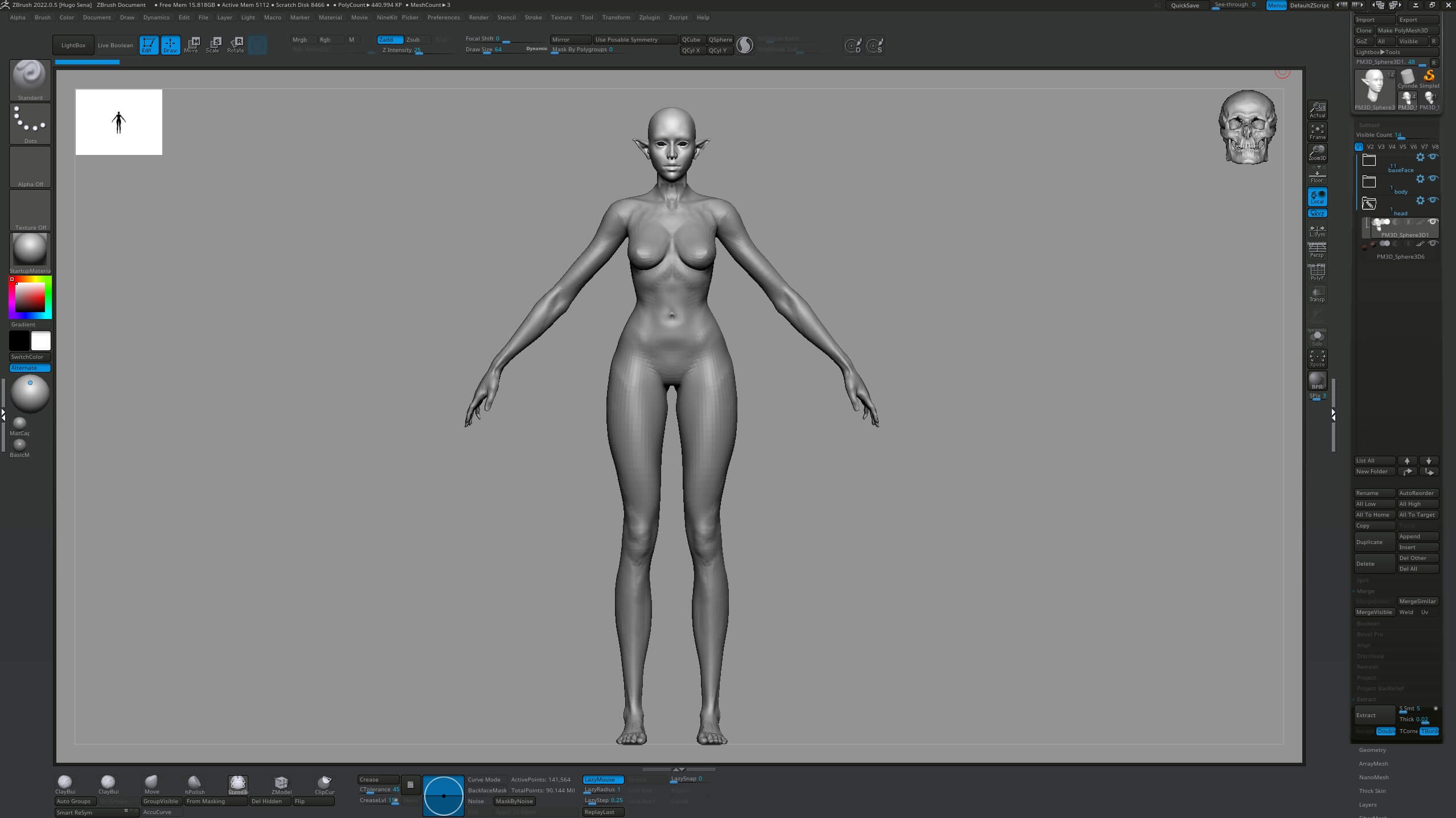This screenshot has height=818, width=1456.
Task: Expand the NanoMesh subpalette
Action: [1373, 777]
